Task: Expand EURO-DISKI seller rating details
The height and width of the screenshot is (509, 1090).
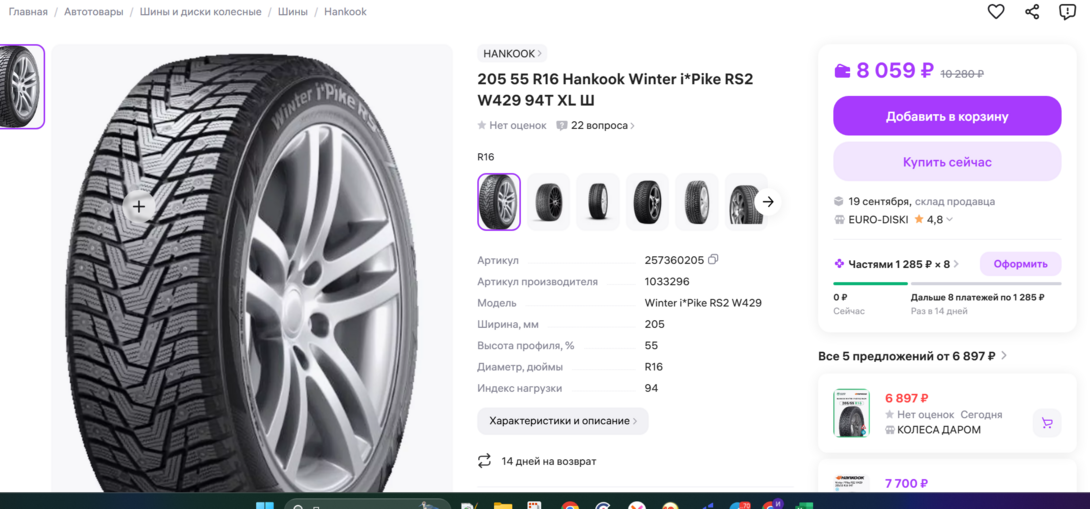Action: tap(949, 220)
